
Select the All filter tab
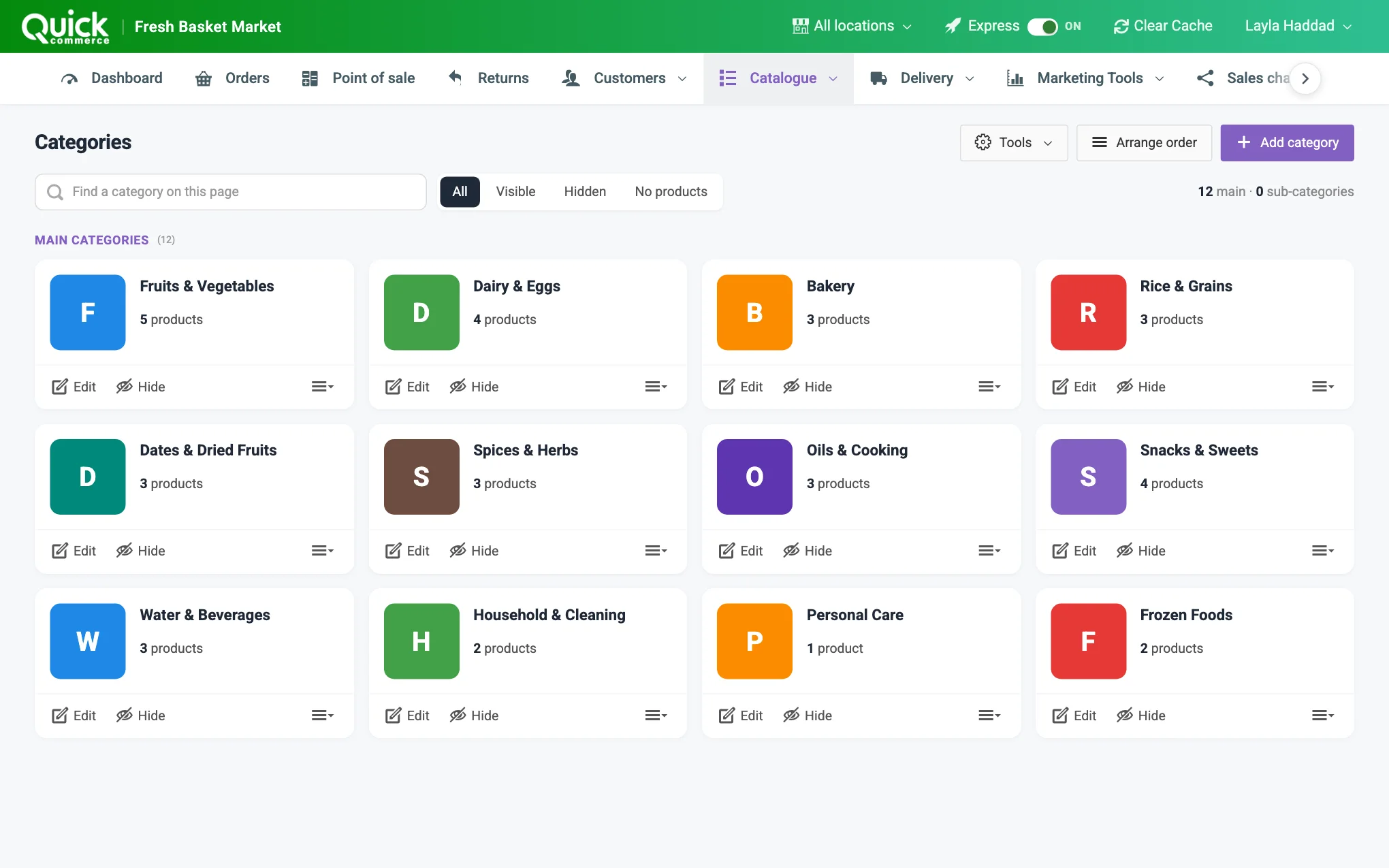point(460,192)
